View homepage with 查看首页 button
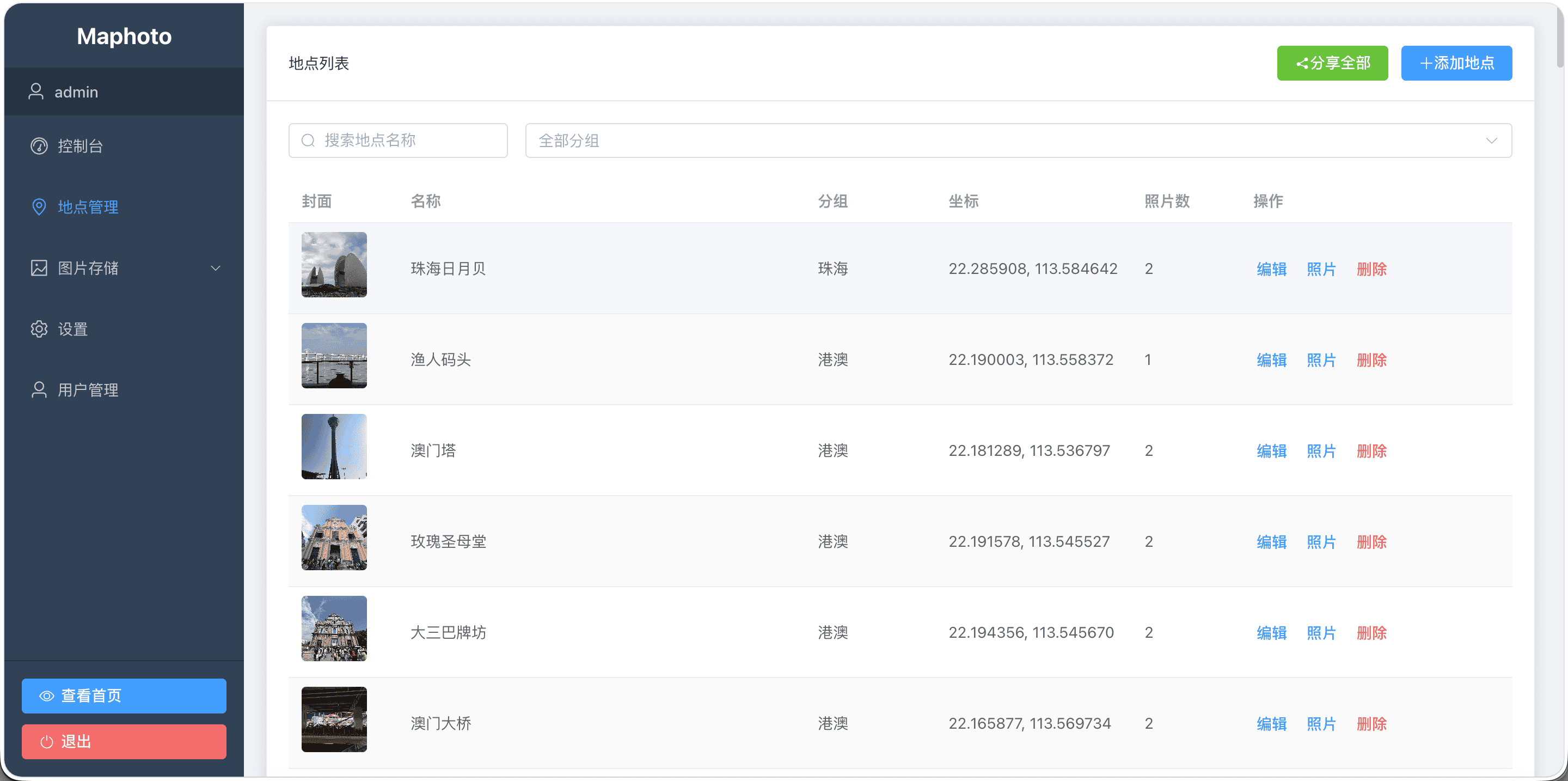This screenshot has height=781, width=1568. [x=124, y=696]
